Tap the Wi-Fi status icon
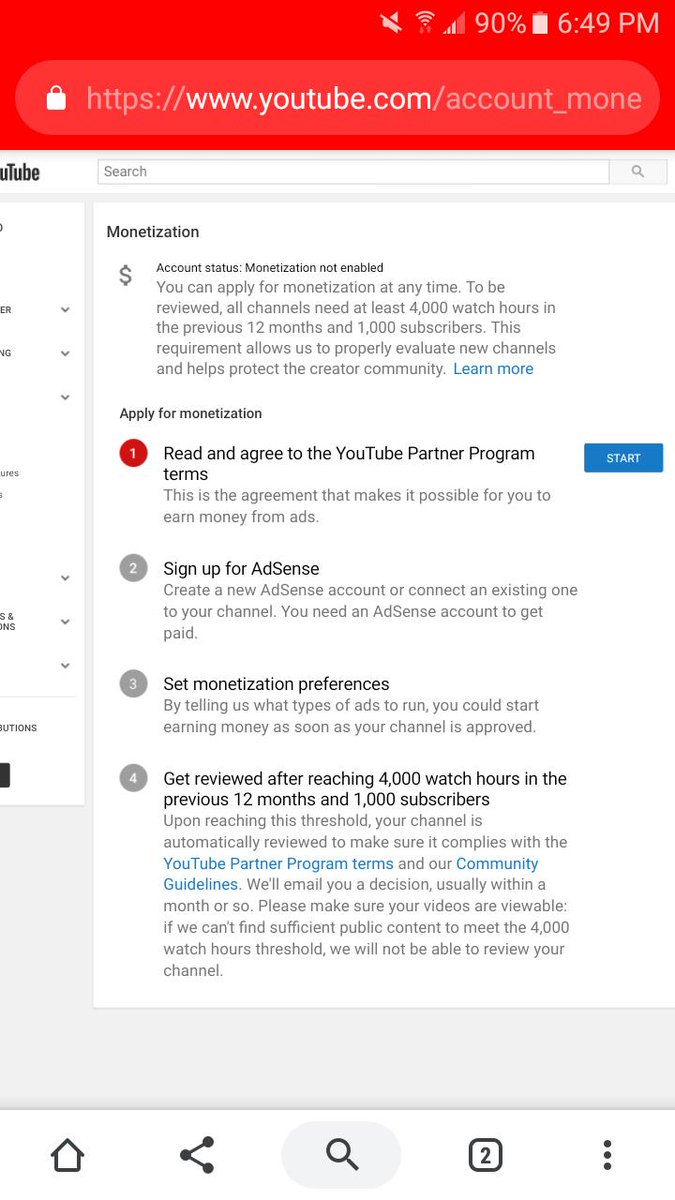Image resolution: width=675 pixels, height=1200 pixels. click(426, 22)
